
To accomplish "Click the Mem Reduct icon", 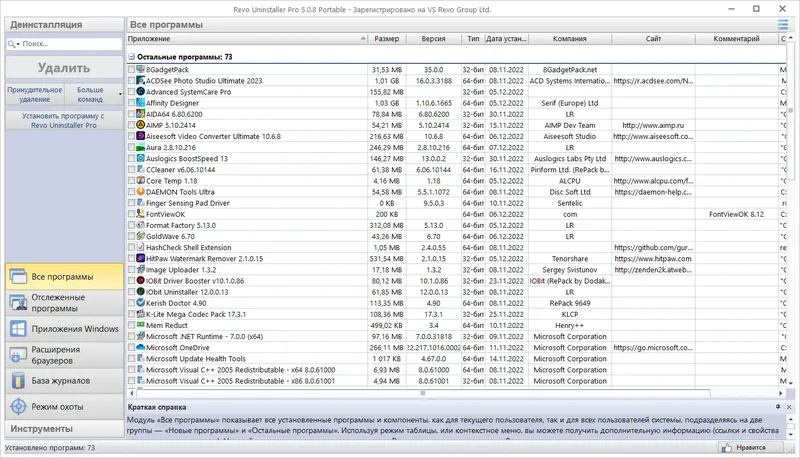I will click(141, 325).
